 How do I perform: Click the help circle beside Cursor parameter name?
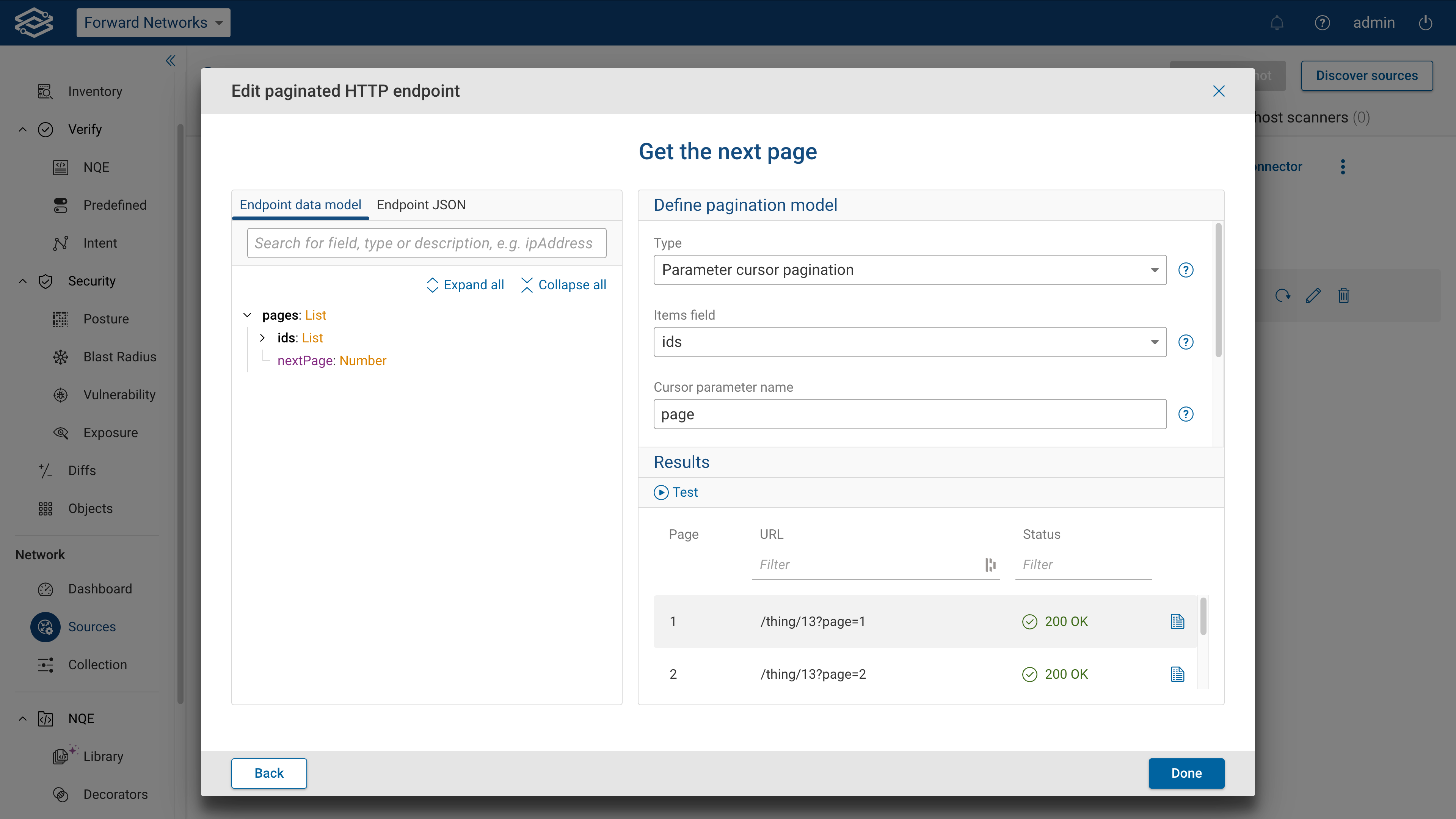click(x=1186, y=414)
